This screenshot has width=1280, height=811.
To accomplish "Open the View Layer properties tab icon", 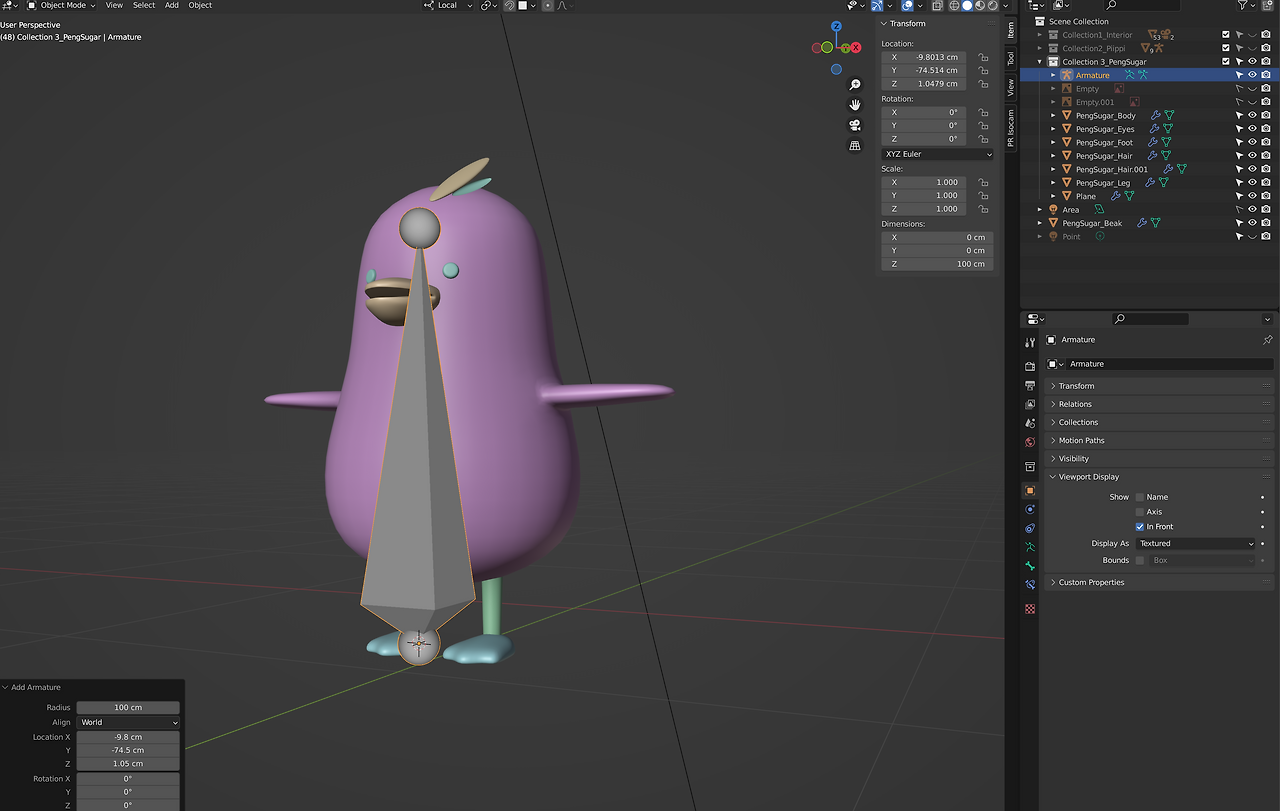I will [1030, 404].
